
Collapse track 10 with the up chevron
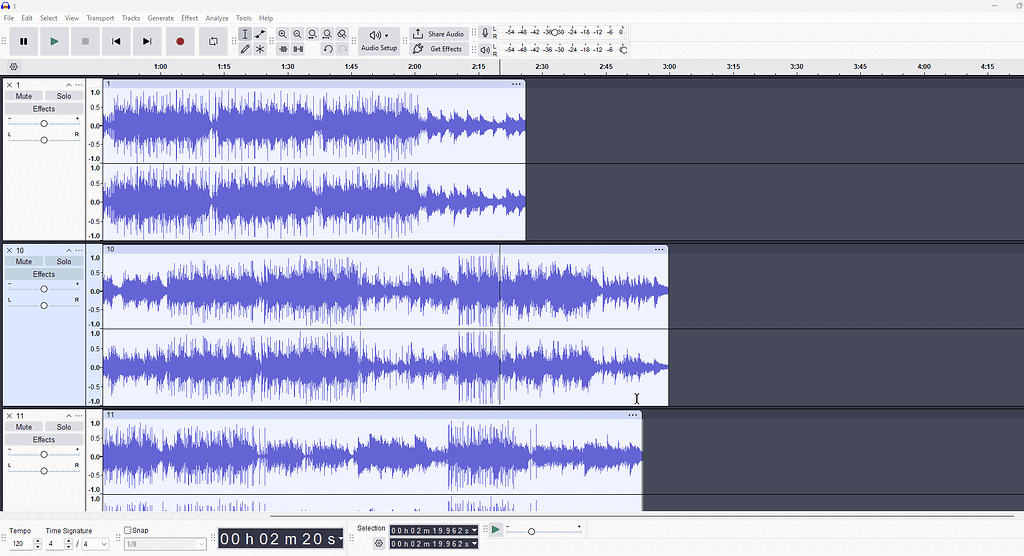(x=69, y=250)
